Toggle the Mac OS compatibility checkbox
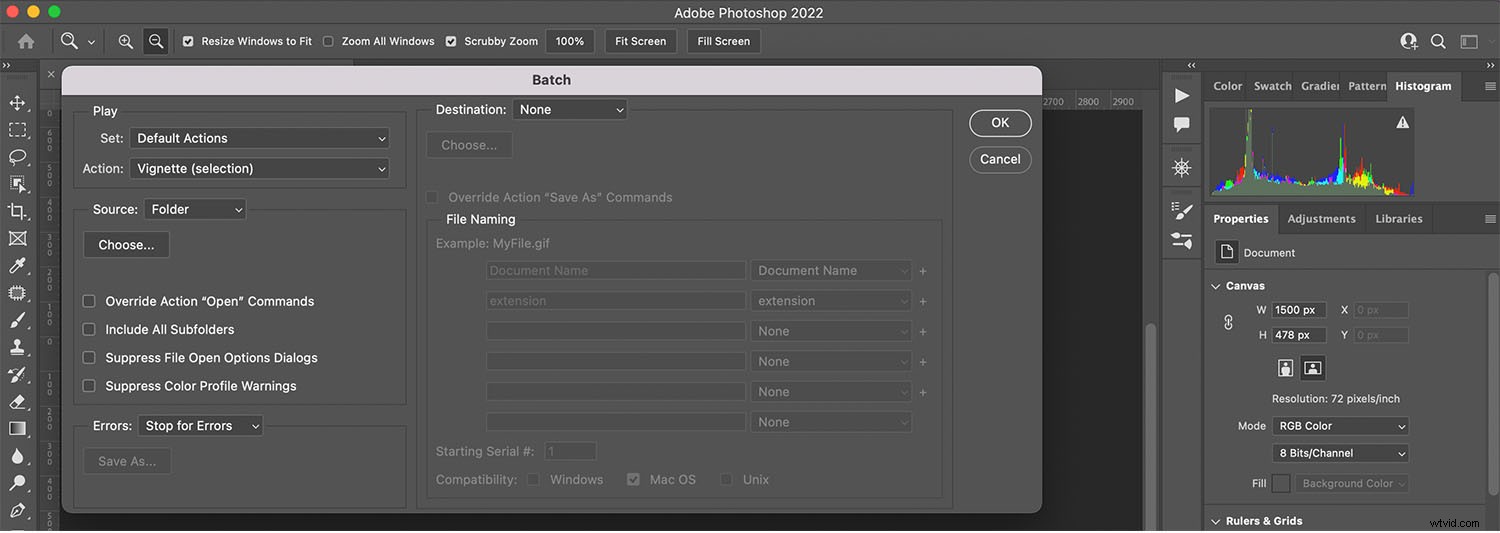This screenshot has width=1500, height=533. click(x=633, y=479)
